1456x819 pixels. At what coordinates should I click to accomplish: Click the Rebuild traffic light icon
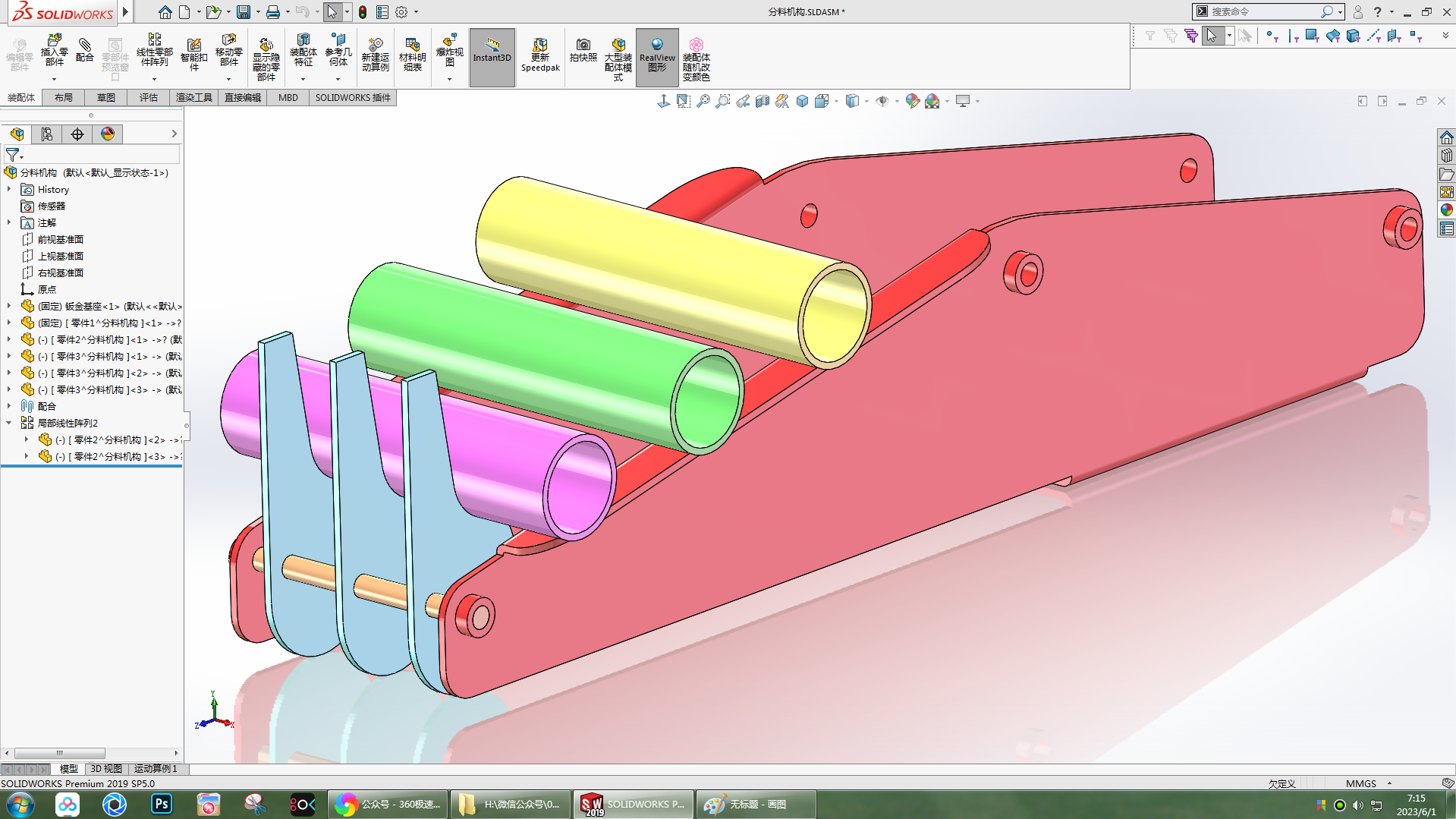coord(363,12)
